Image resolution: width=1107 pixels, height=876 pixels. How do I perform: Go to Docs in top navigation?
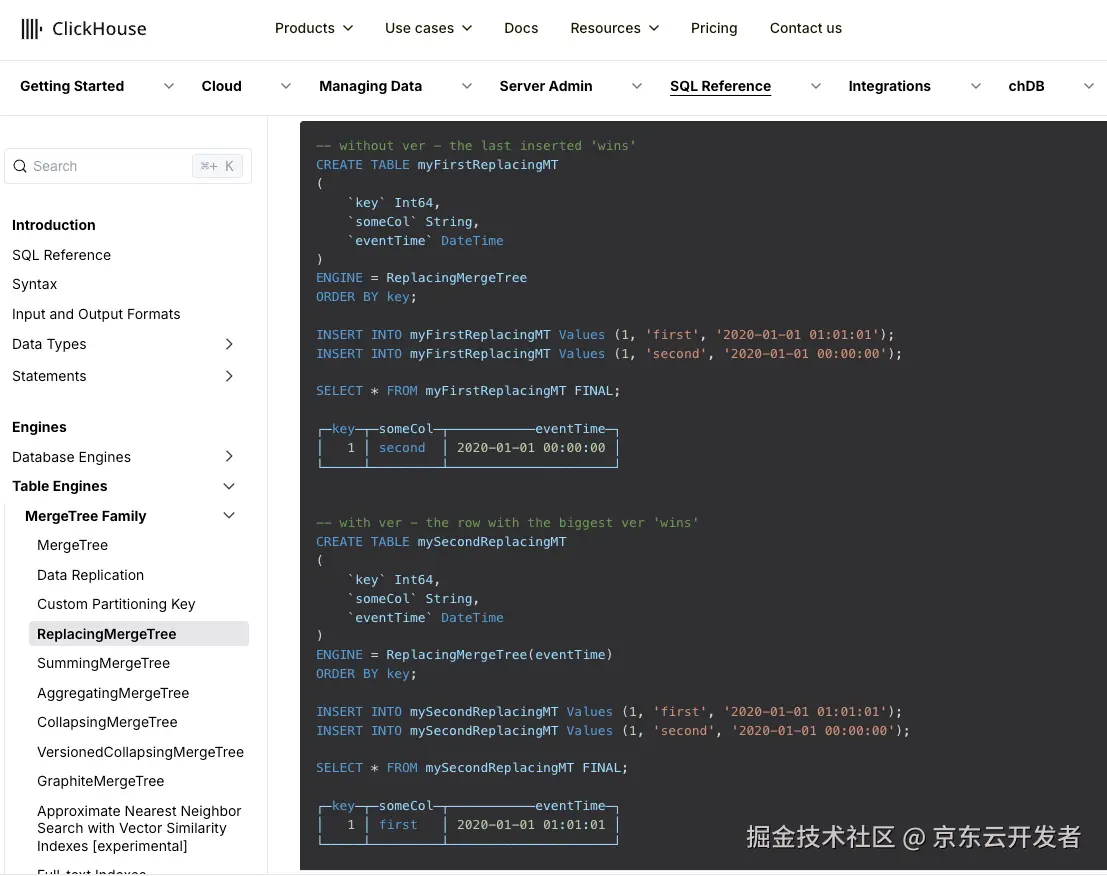pyautogui.click(x=521, y=28)
